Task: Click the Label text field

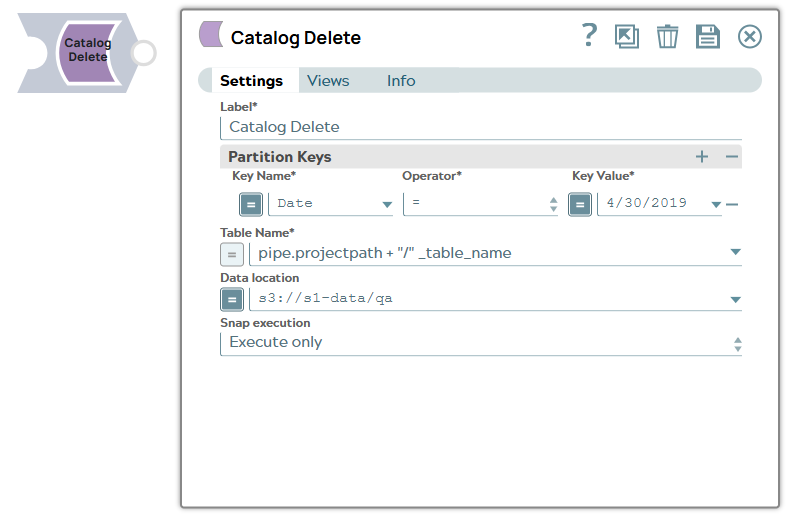Action: tap(480, 127)
